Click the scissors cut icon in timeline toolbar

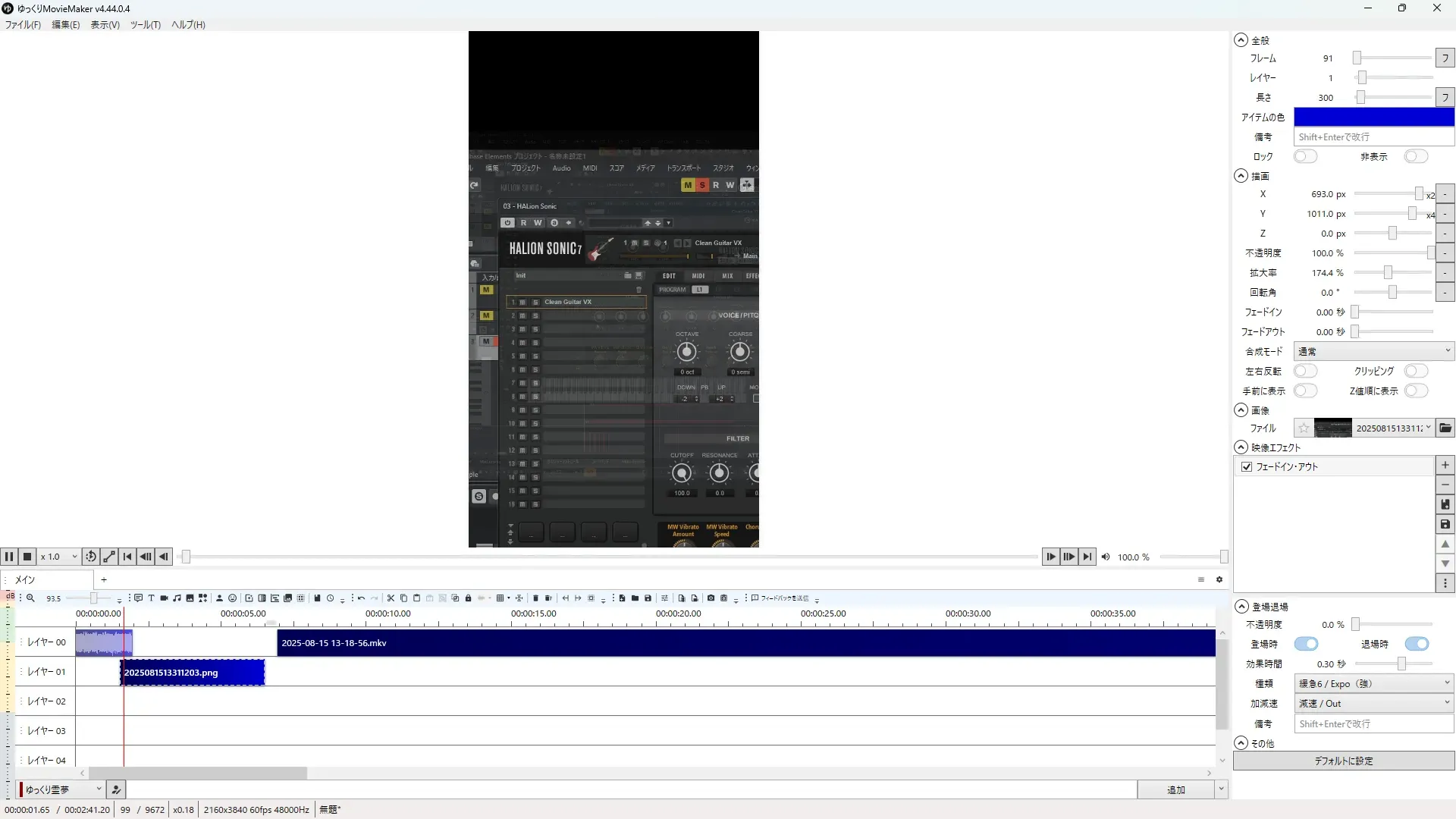click(x=391, y=598)
